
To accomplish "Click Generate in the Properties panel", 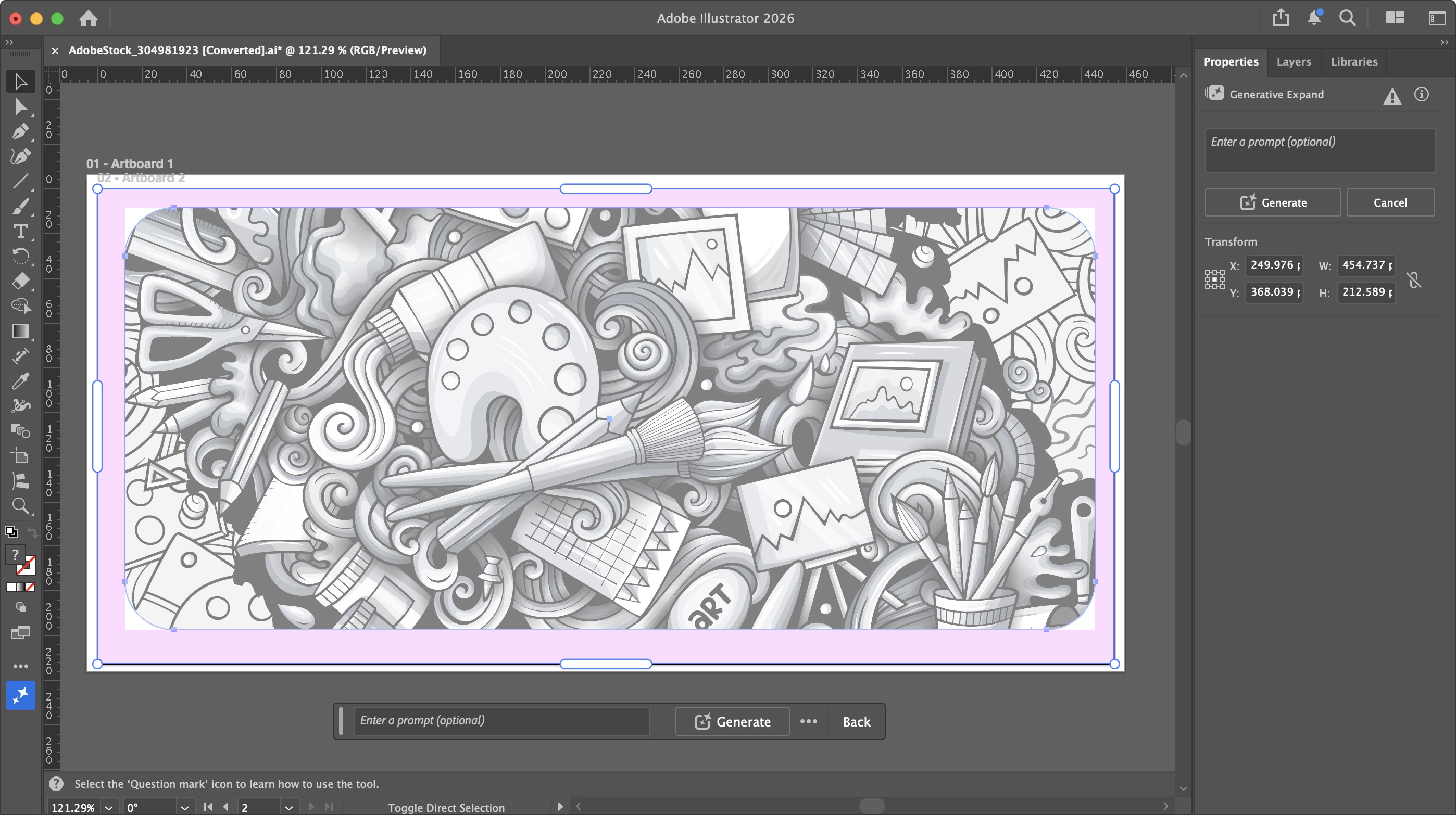I will pyautogui.click(x=1273, y=202).
